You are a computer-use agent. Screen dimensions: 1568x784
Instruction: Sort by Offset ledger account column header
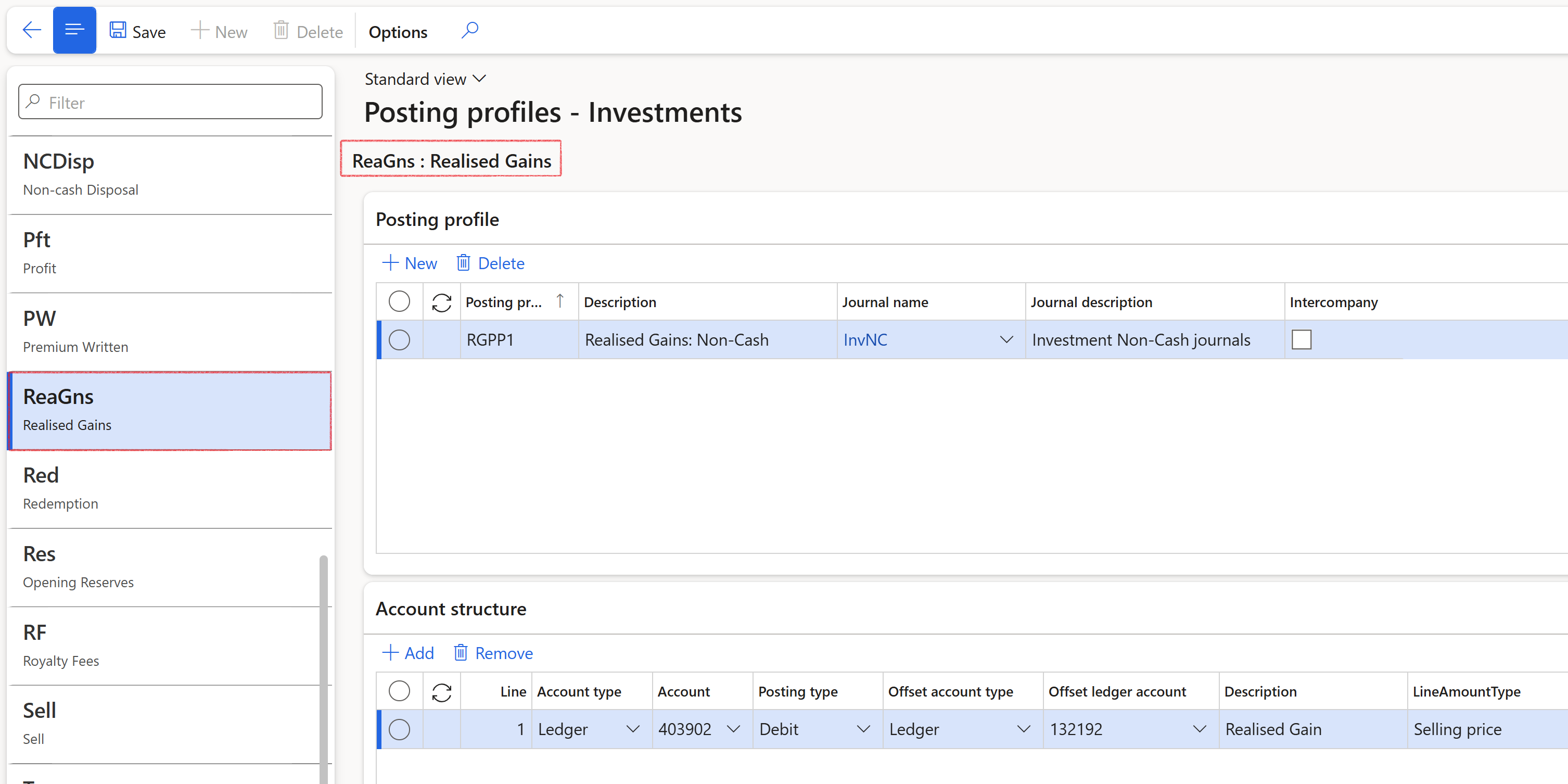point(1131,691)
